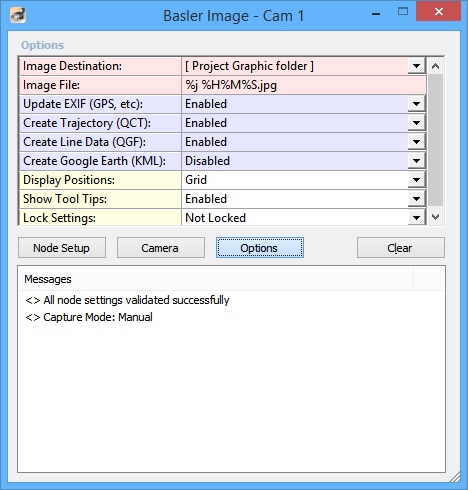Click the 'Enabled' value for Update EXIF
The width and height of the screenshot is (468, 490).
coord(206,104)
